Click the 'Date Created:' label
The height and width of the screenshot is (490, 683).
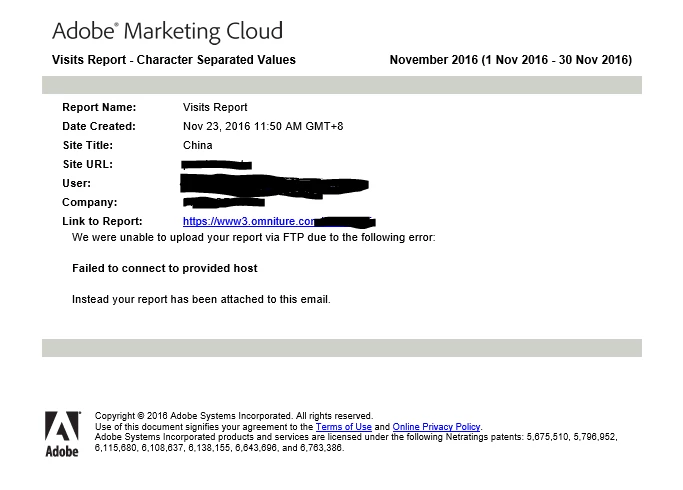click(x=99, y=126)
